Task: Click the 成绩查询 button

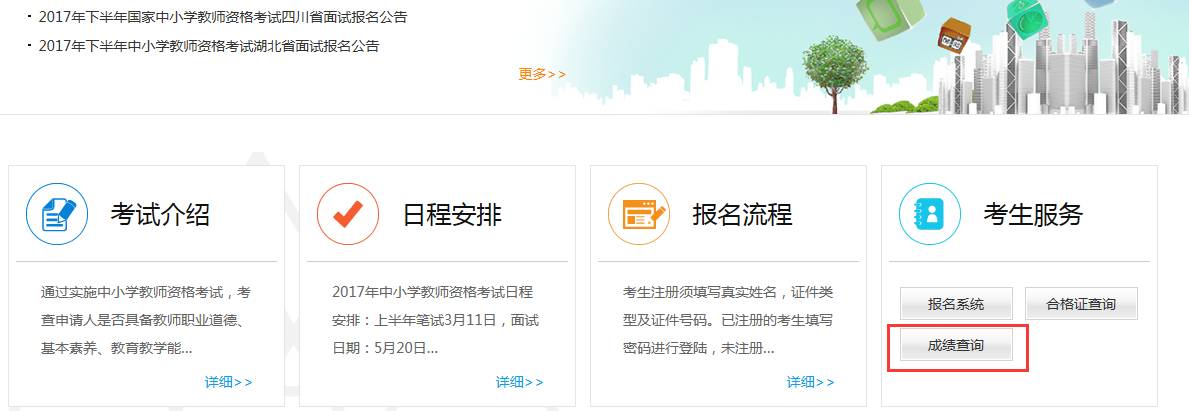Action: click(956, 345)
